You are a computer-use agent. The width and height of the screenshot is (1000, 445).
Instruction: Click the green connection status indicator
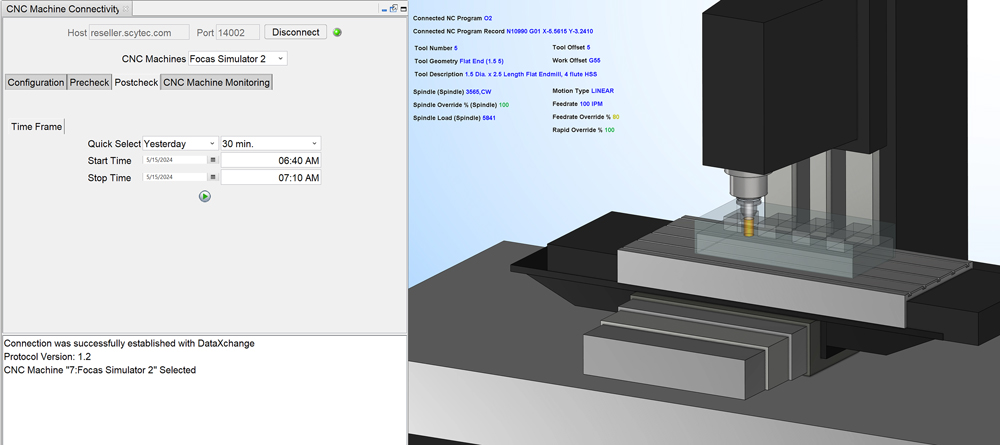338,32
